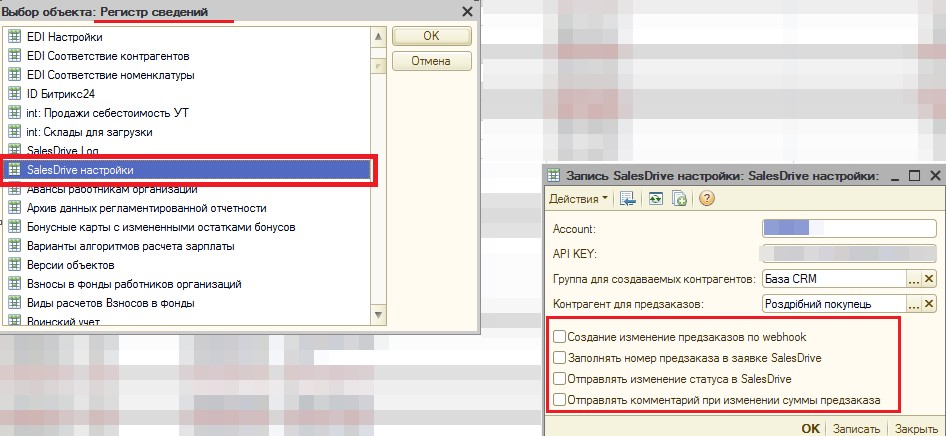
Task: Select EDI Соответствие номенклатуры row
Action: (x=186, y=75)
